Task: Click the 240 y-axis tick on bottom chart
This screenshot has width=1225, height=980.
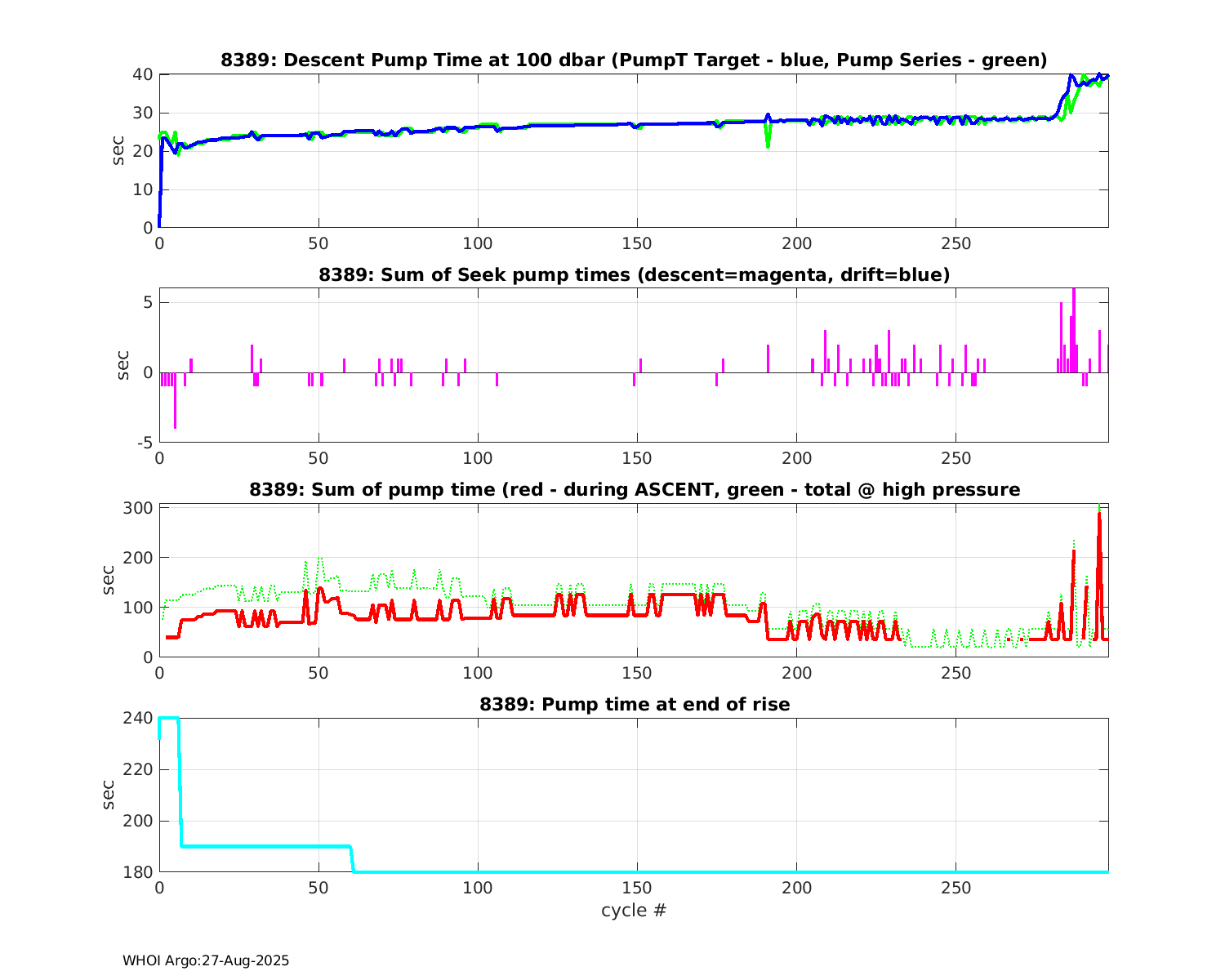Action: coord(139,719)
